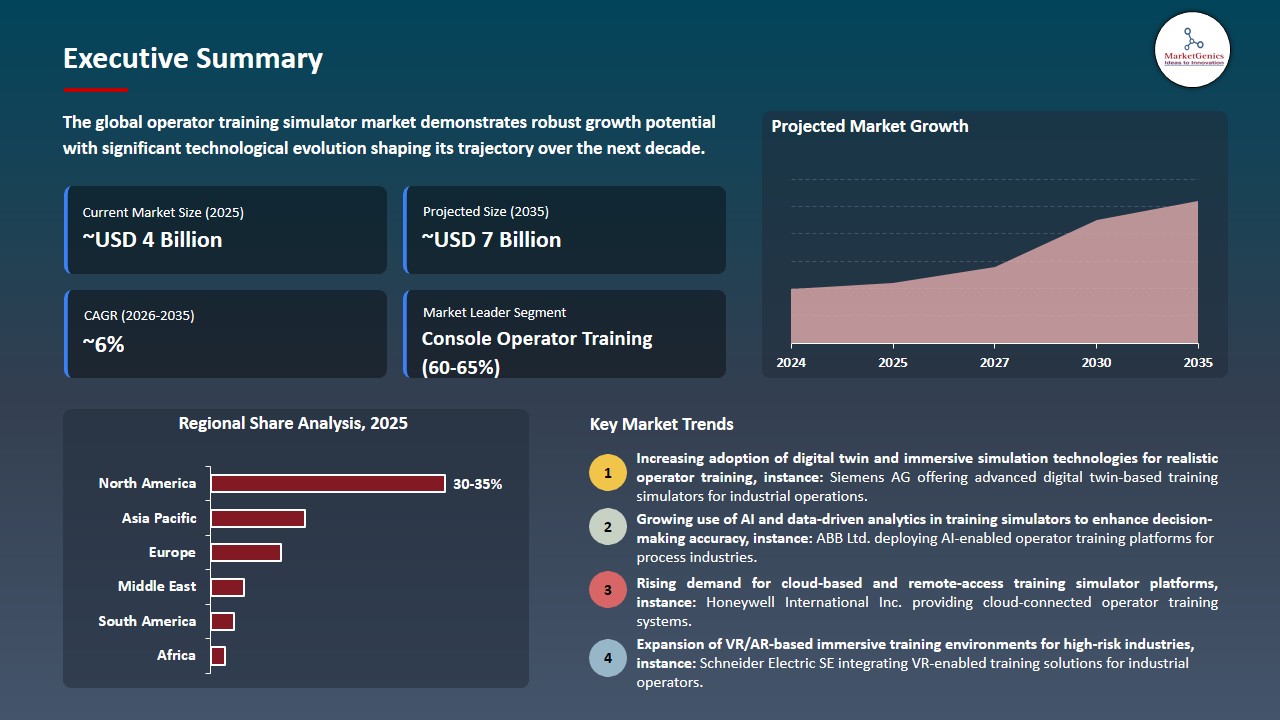Click the North America label
The height and width of the screenshot is (720, 1280).
pyautogui.click(x=147, y=484)
